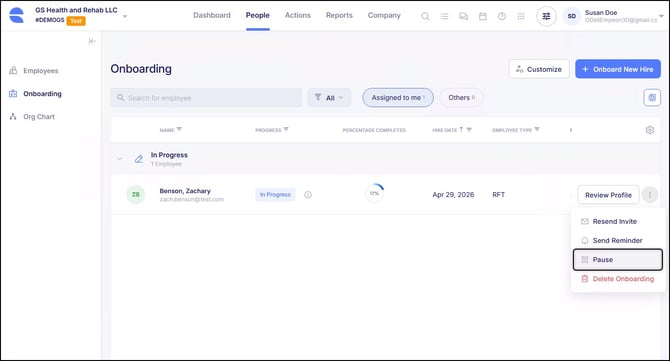
Task: Click the SD user avatar
Action: [572, 16]
